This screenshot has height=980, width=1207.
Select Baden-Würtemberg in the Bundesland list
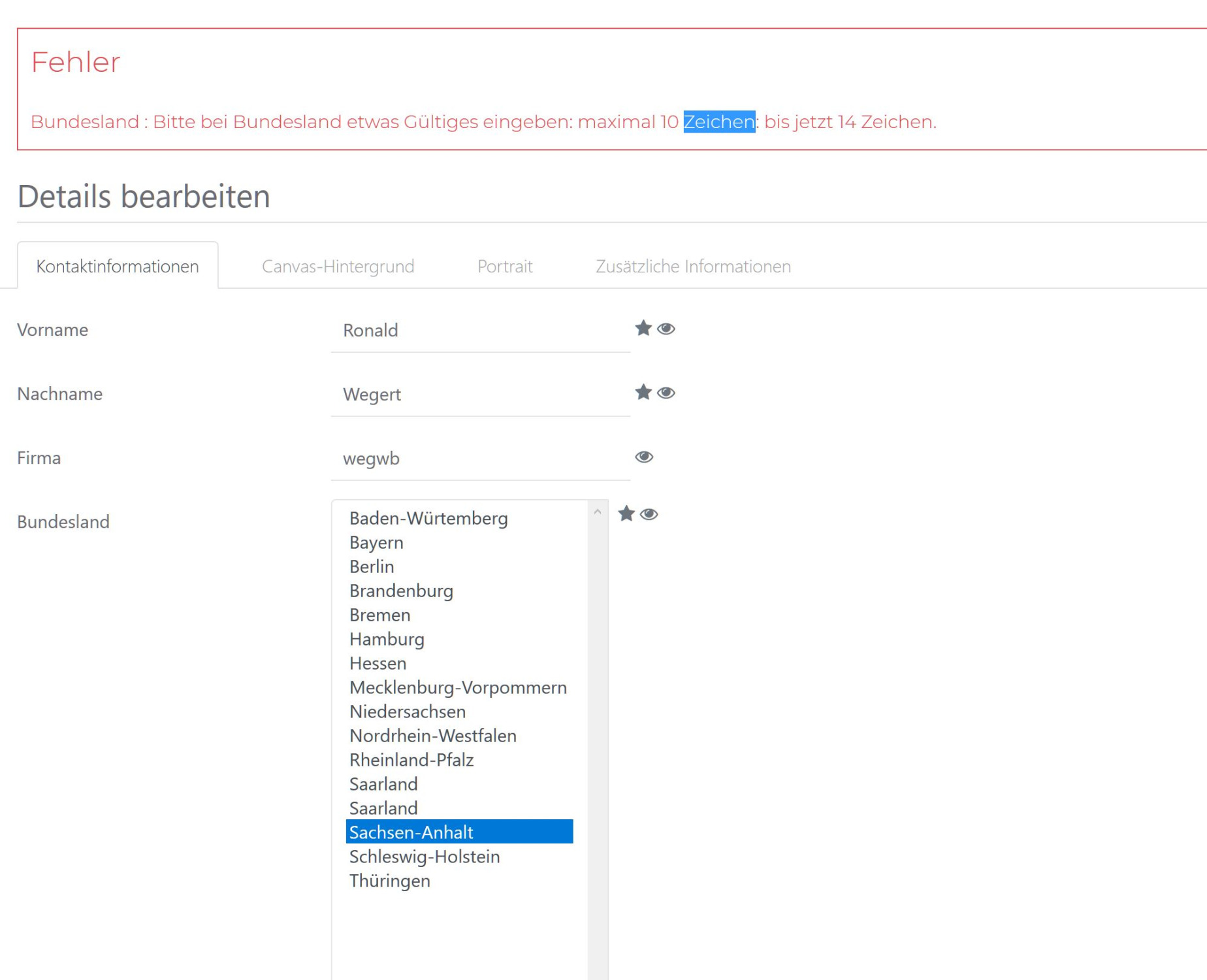(x=459, y=518)
